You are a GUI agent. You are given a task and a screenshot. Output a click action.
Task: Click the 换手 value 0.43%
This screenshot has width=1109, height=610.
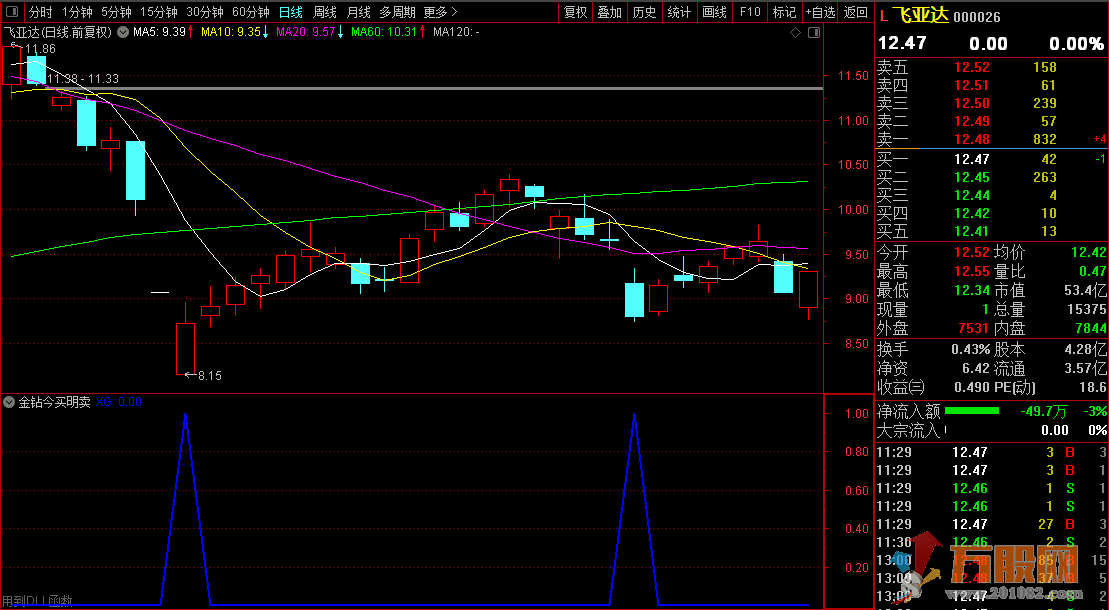pos(971,350)
